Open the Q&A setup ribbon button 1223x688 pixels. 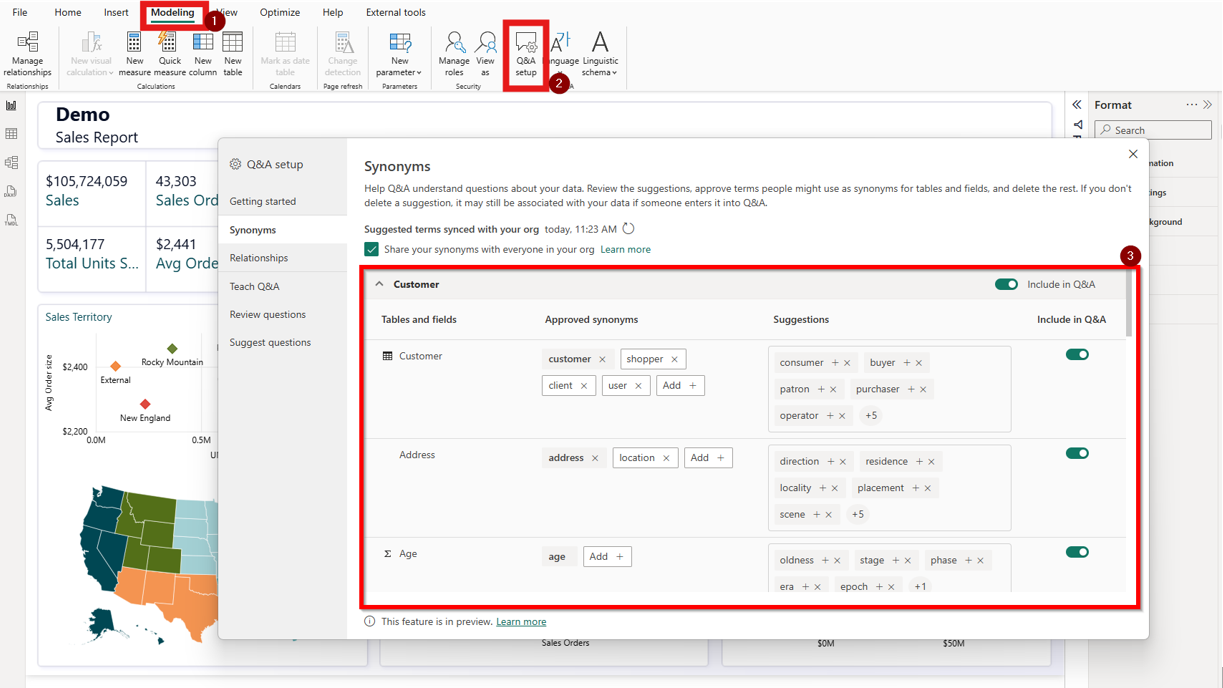526,54
